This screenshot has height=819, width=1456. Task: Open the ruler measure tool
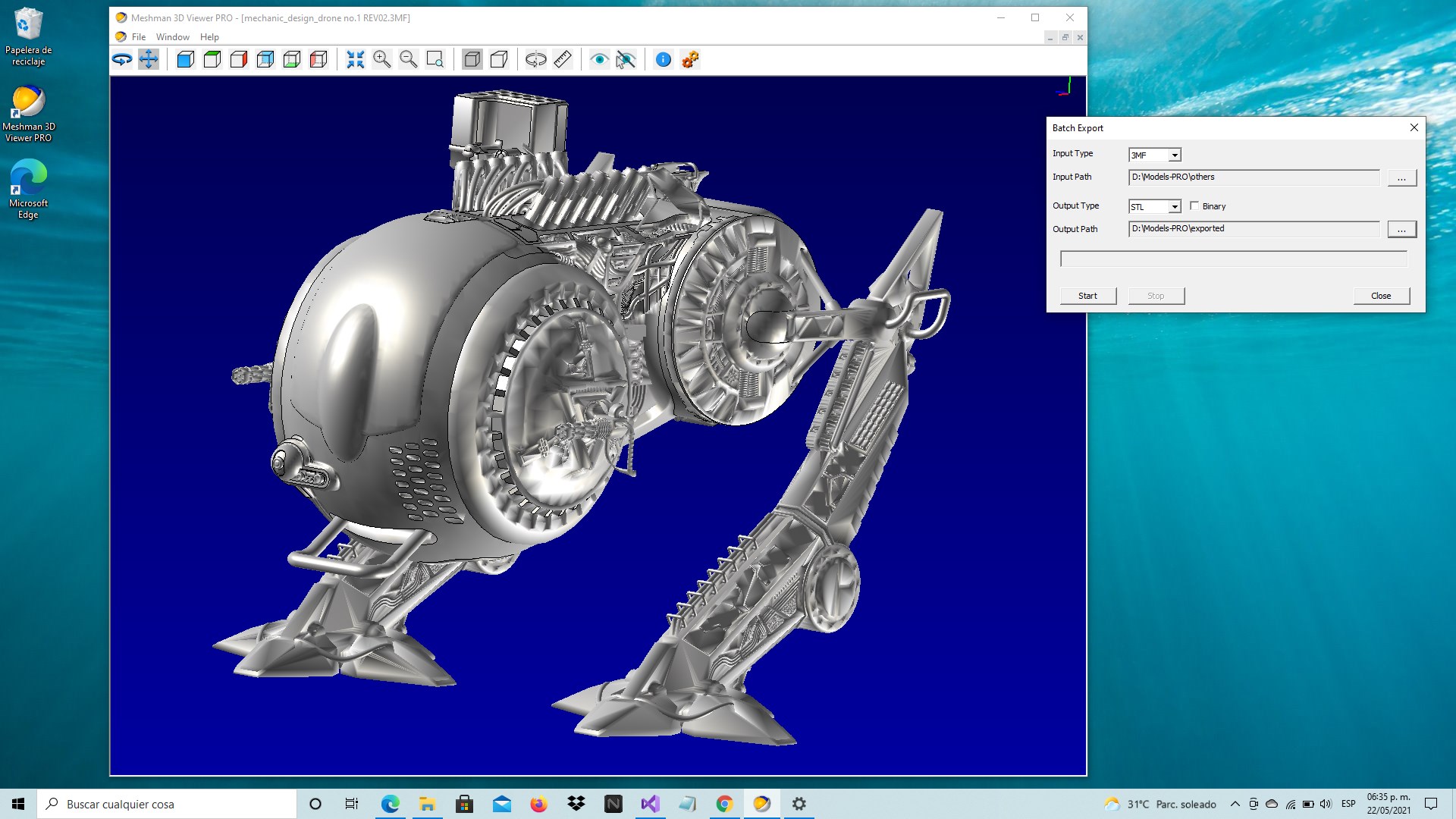click(563, 59)
